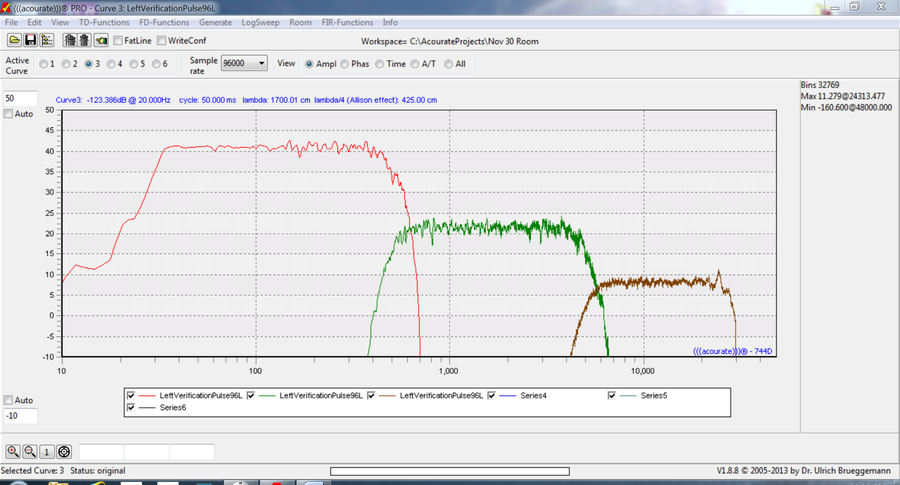Switch view to Phas
This screenshot has height=485, width=900.
coord(344,64)
